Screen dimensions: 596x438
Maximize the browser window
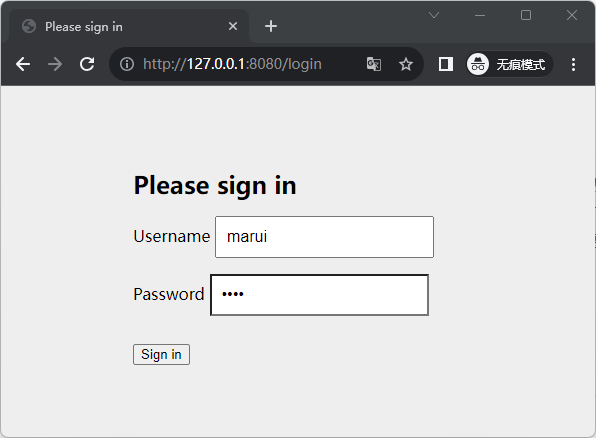[x=526, y=15]
